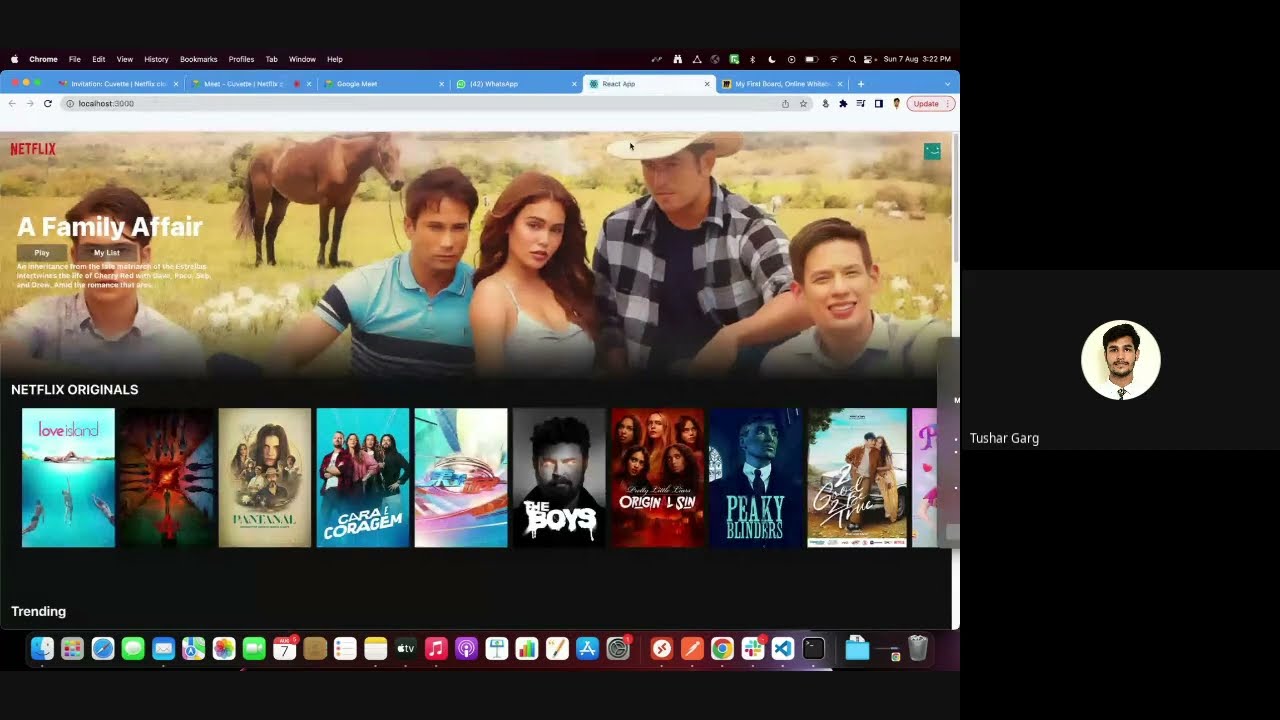This screenshot has height=720, width=1280.
Task: Open the View menu
Action: coord(125,59)
